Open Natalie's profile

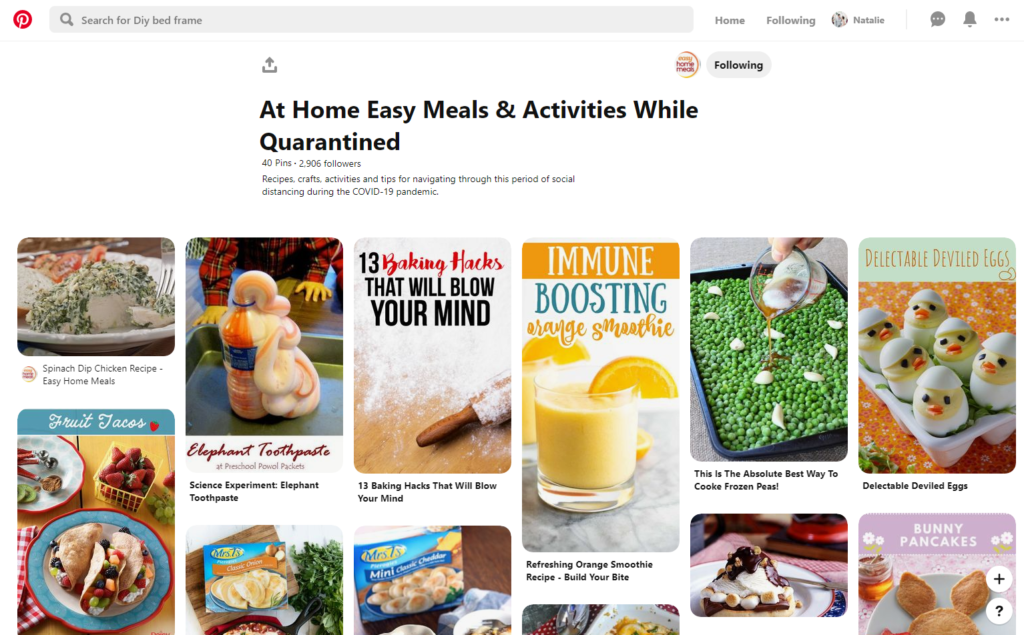point(858,20)
